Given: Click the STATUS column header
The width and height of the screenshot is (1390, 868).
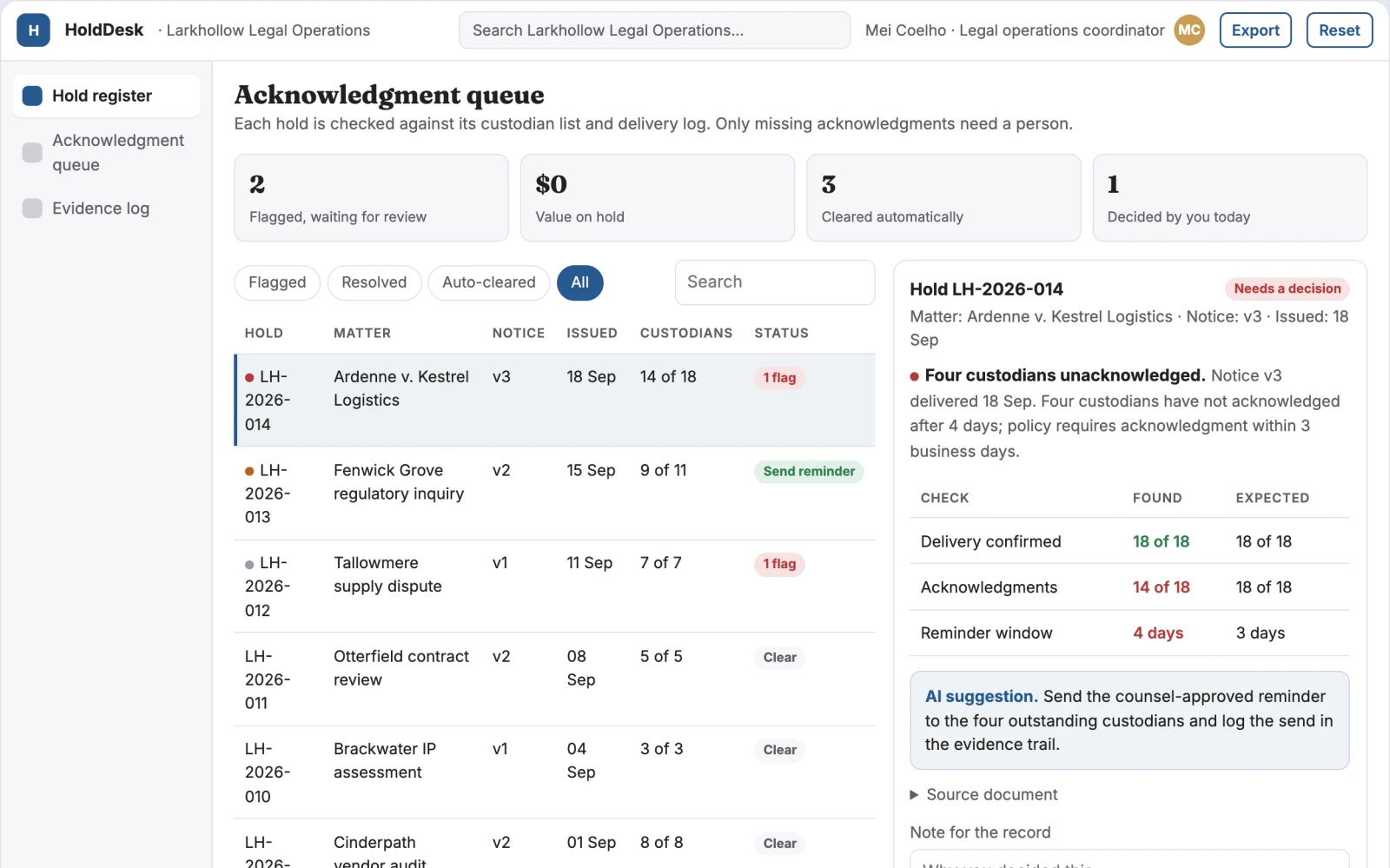Looking at the screenshot, I should [x=781, y=333].
